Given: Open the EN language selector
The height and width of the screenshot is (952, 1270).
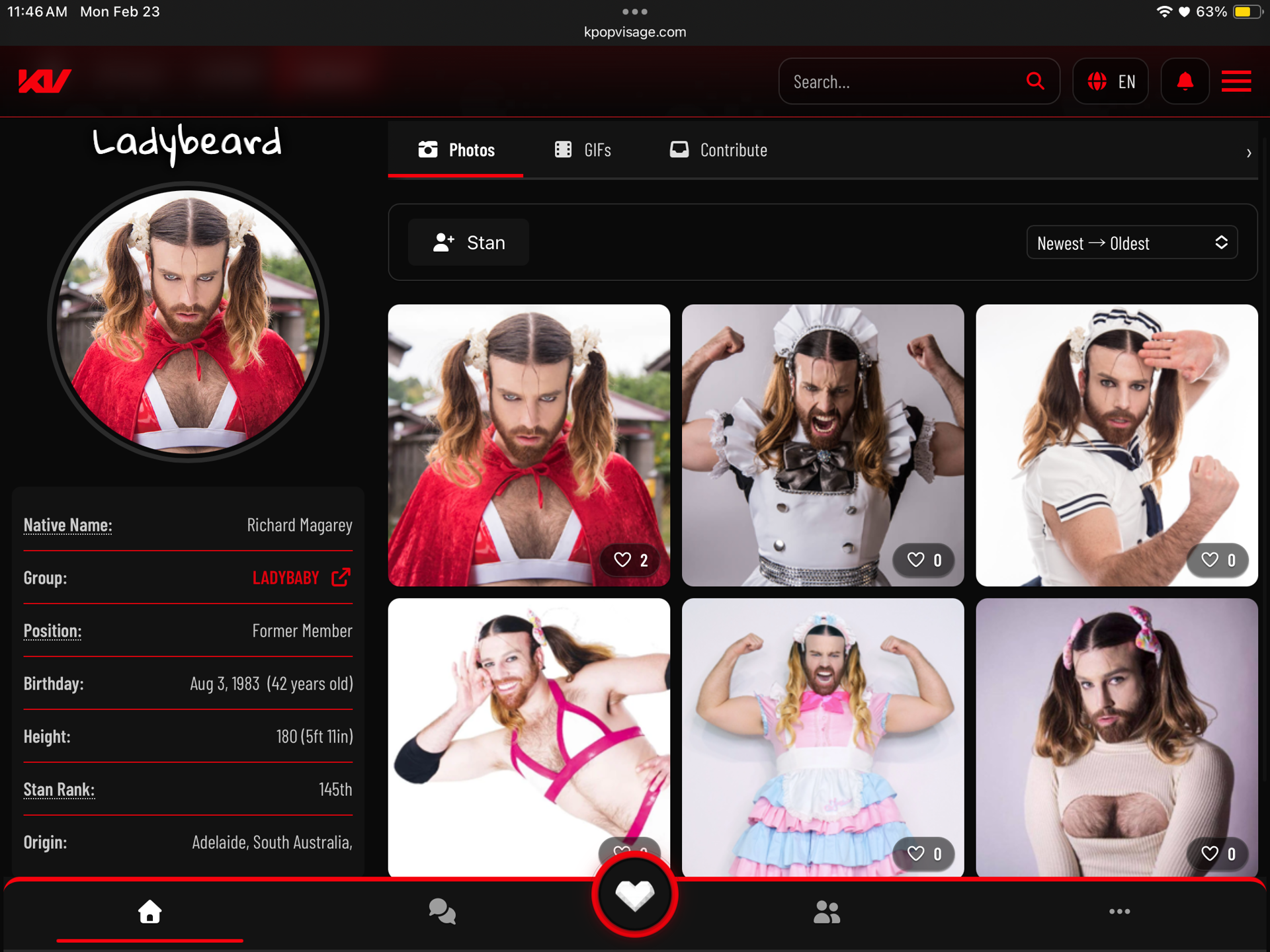Looking at the screenshot, I should pos(1111,81).
